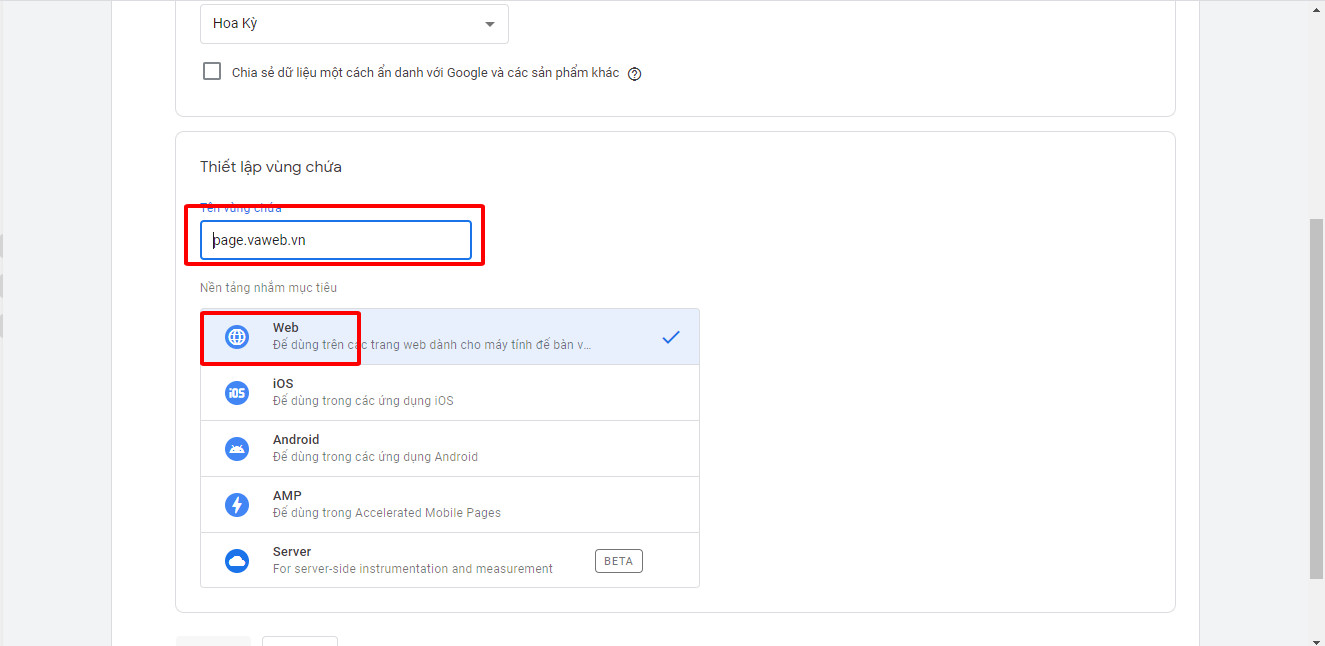Select the Server cloud icon
The height and width of the screenshot is (646, 1325).
click(237, 561)
